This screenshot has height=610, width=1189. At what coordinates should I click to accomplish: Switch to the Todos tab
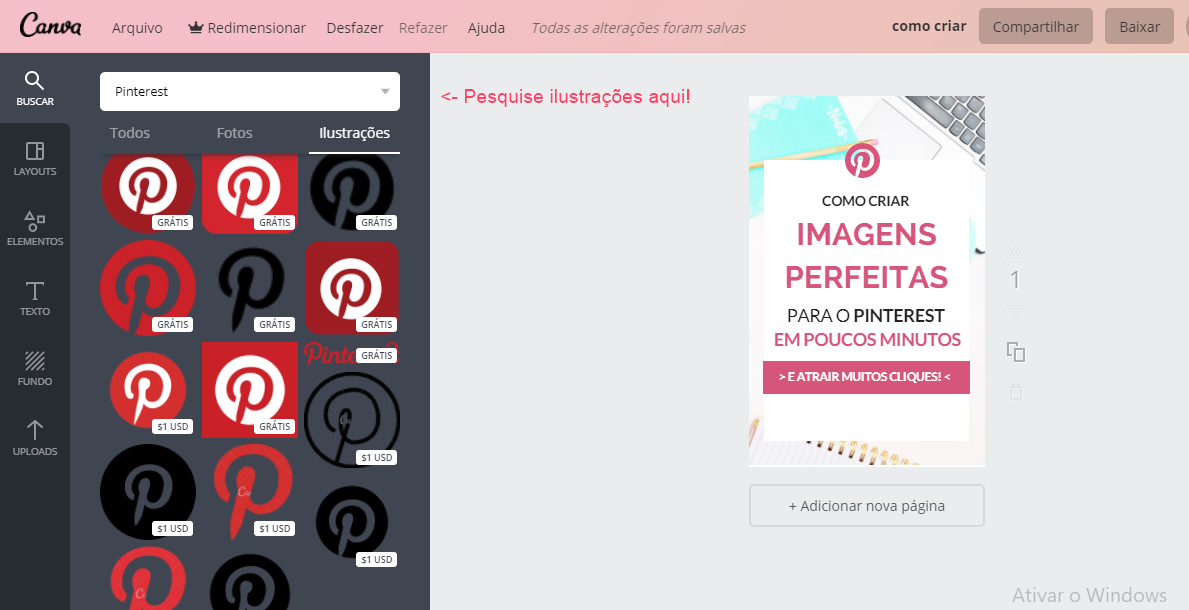click(130, 133)
